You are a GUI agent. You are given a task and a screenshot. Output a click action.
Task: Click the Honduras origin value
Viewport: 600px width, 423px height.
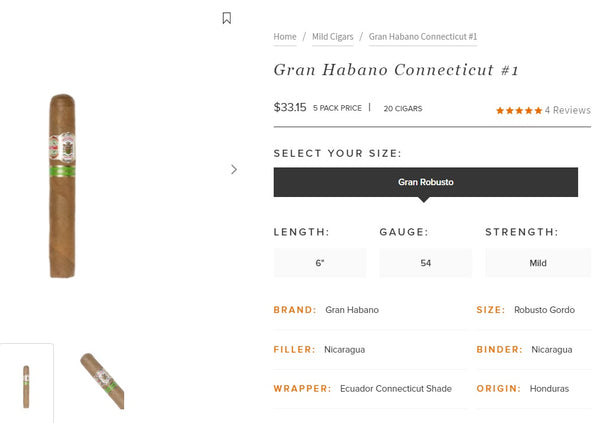551,389
